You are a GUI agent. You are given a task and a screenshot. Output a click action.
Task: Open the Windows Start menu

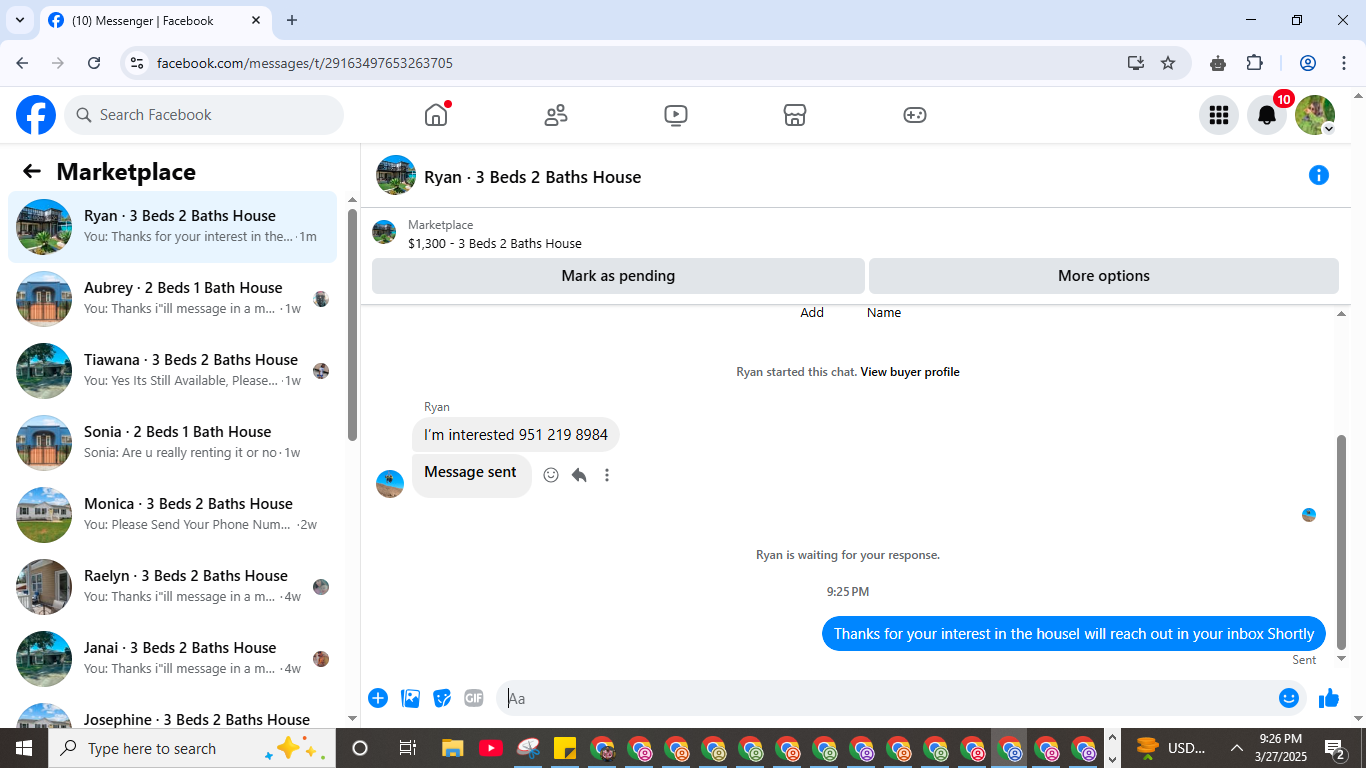[x=24, y=748]
